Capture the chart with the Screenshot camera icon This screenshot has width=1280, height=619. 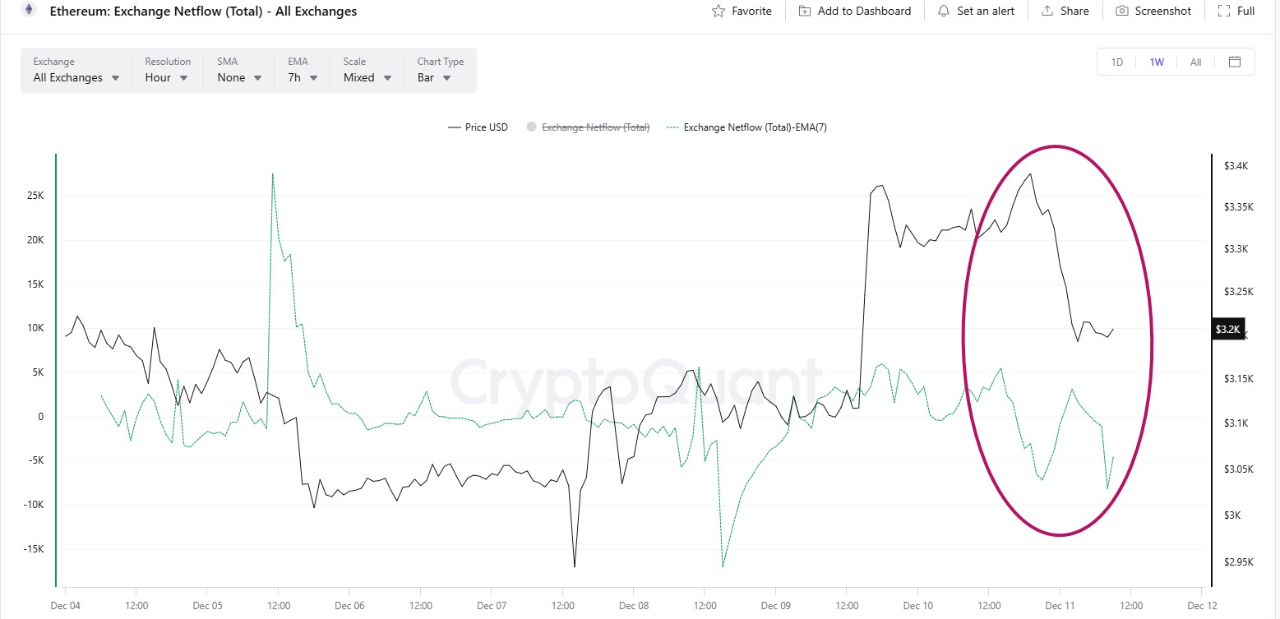1124,11
